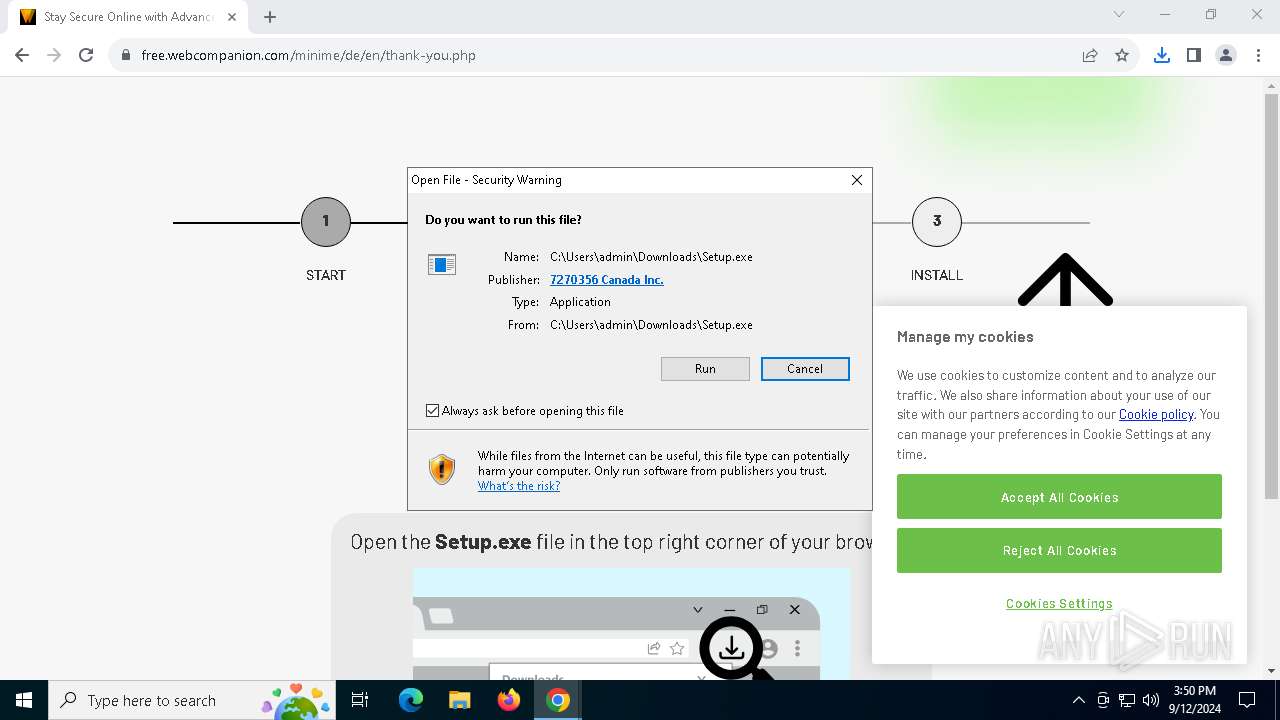This screenshot has width=1280, height=720.
Task: Run the Setup.exe file
Action: 705,368
